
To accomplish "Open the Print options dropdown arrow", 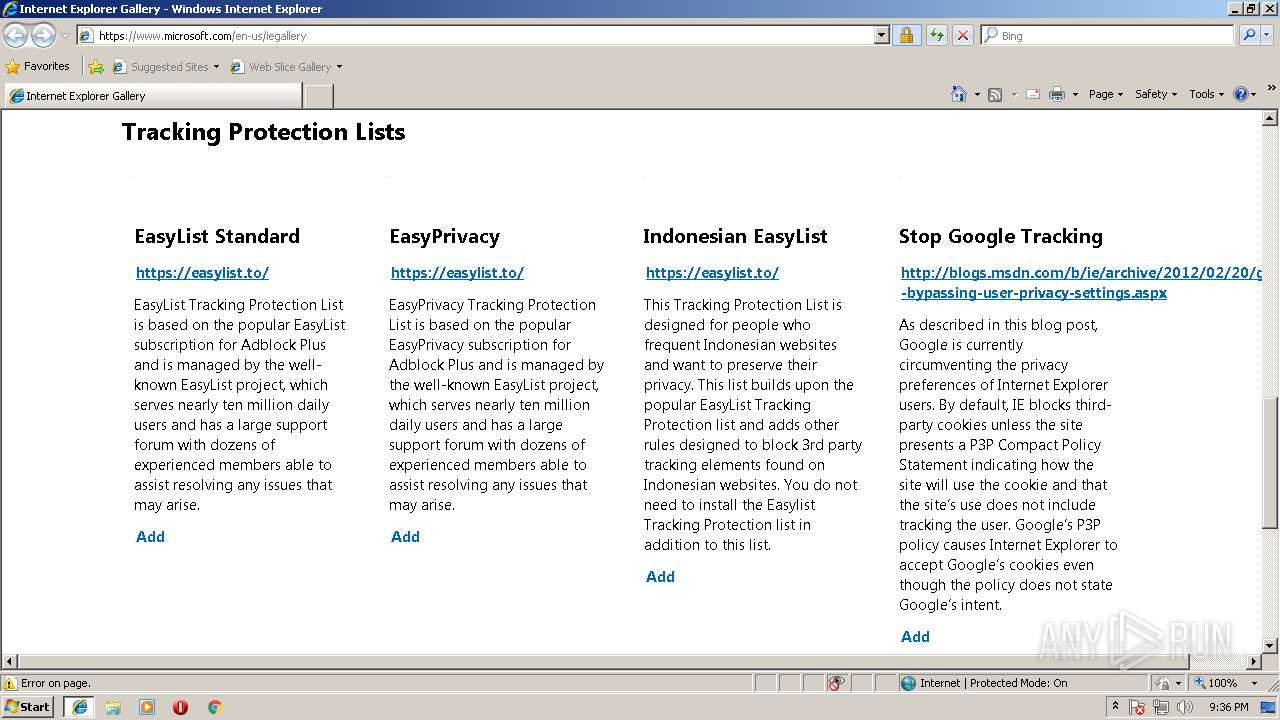I will click(x=1075, y=94).
